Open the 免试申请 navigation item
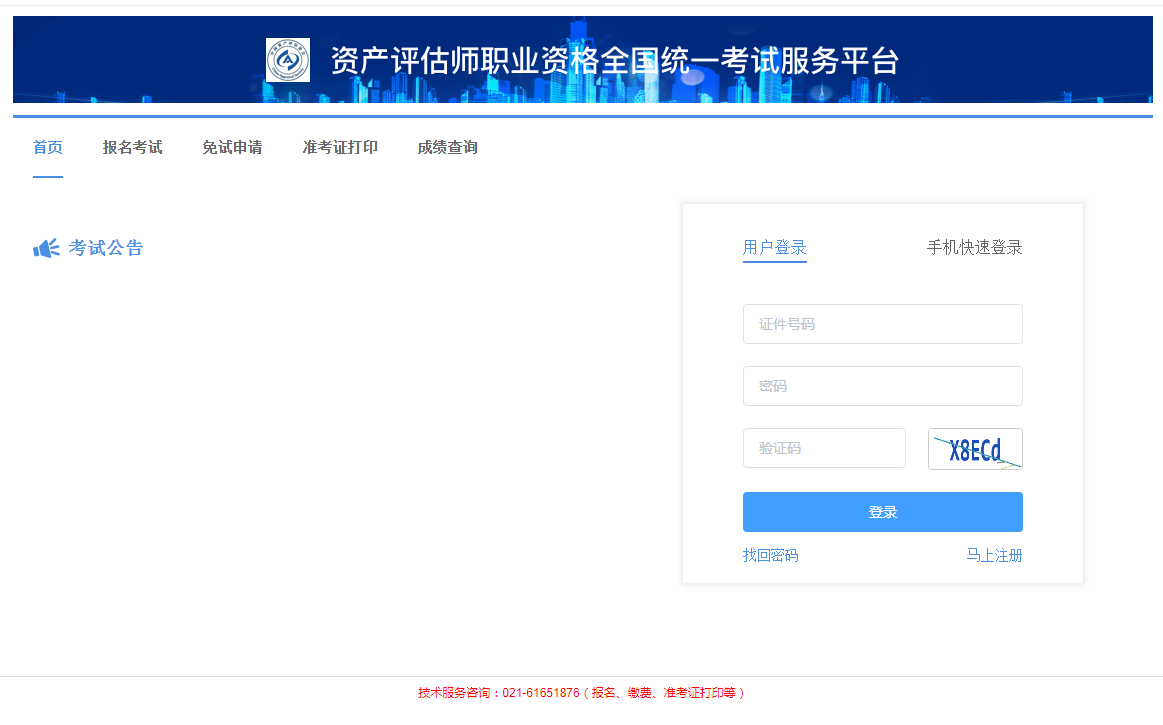This screenshot has width=1163, height=725. pyautogui.click(x=232, y=148)
